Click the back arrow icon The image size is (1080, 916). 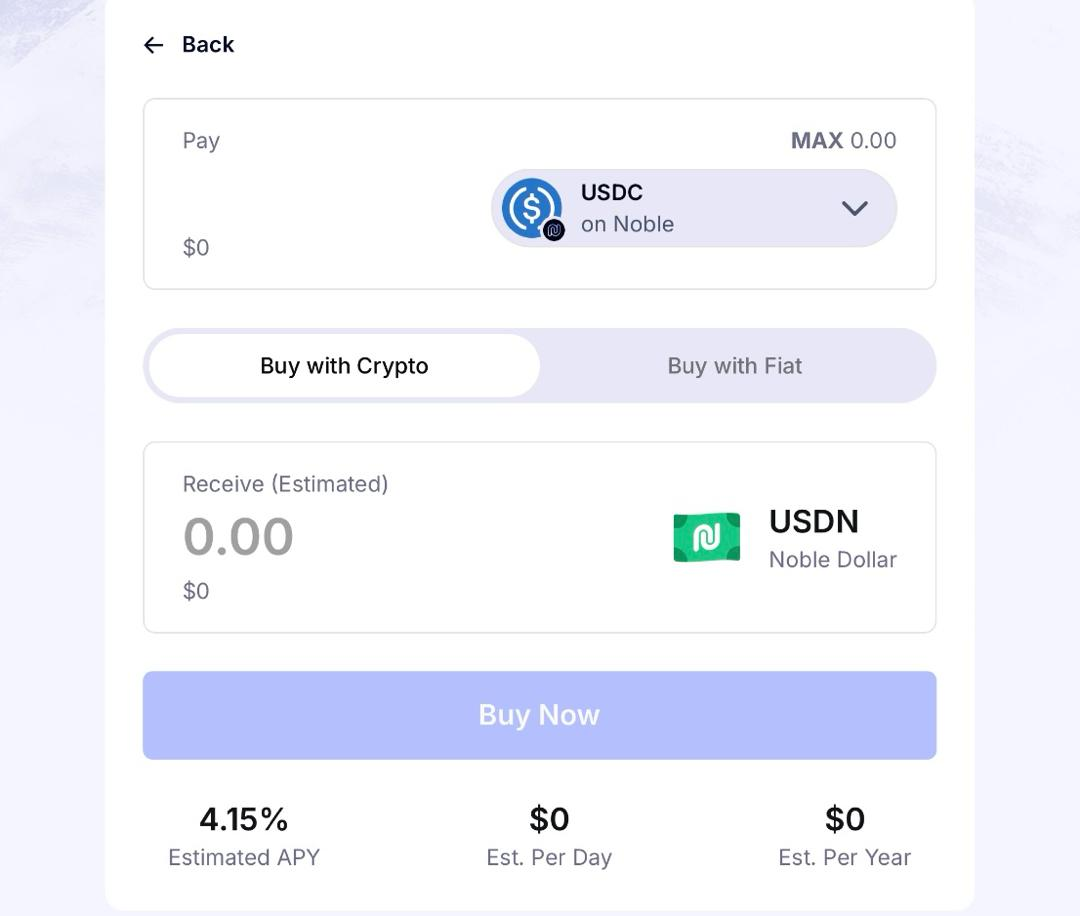coord(152,44)
